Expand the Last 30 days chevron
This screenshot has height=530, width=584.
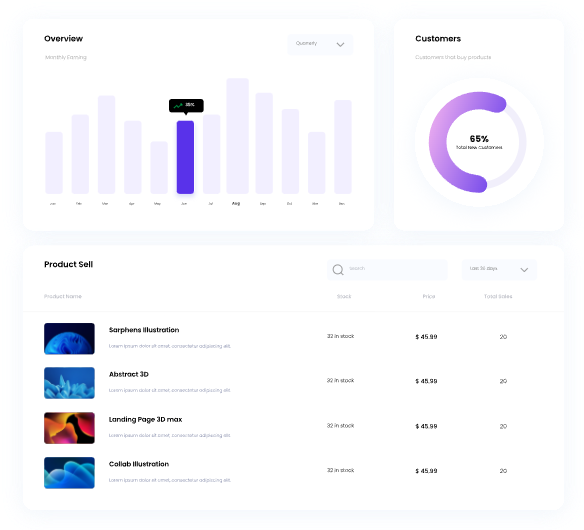click(524, 270)
